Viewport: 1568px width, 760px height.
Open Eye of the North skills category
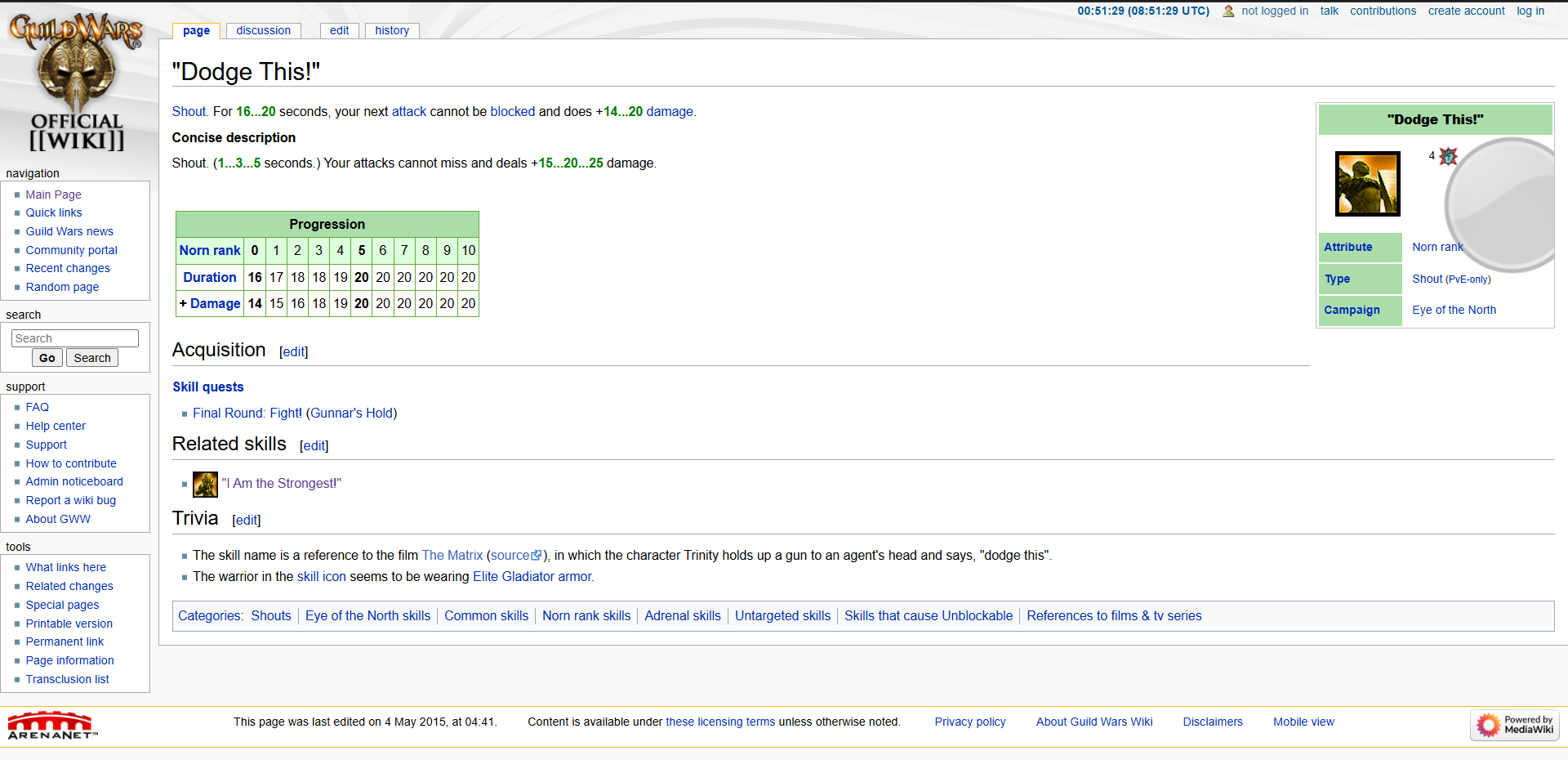pos(367,615)
